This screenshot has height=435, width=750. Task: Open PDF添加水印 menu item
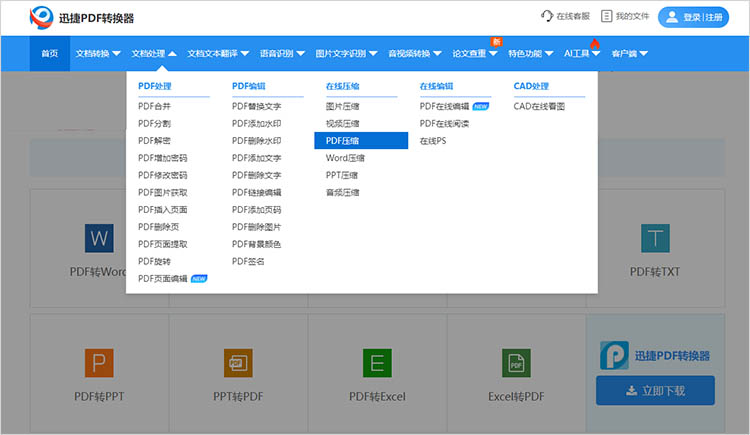pos(256,123)
